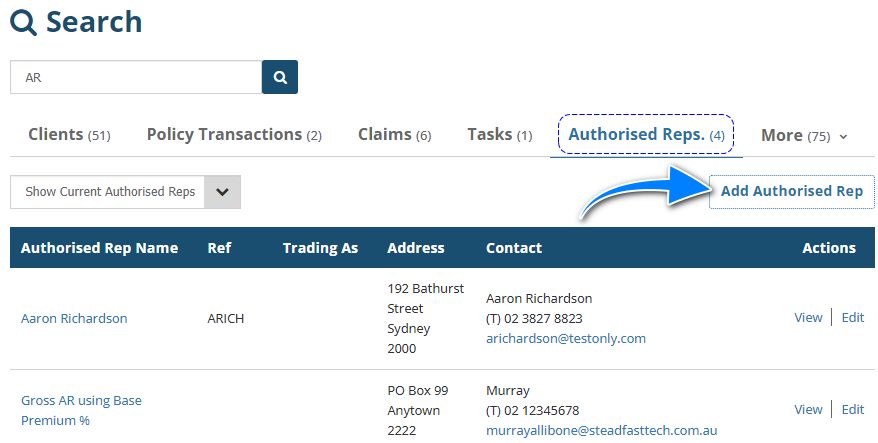The height and width of the screenshot is (443, 878).
Task: Type in the search text field
Action: pyautogui.click(x=135, y=77)
